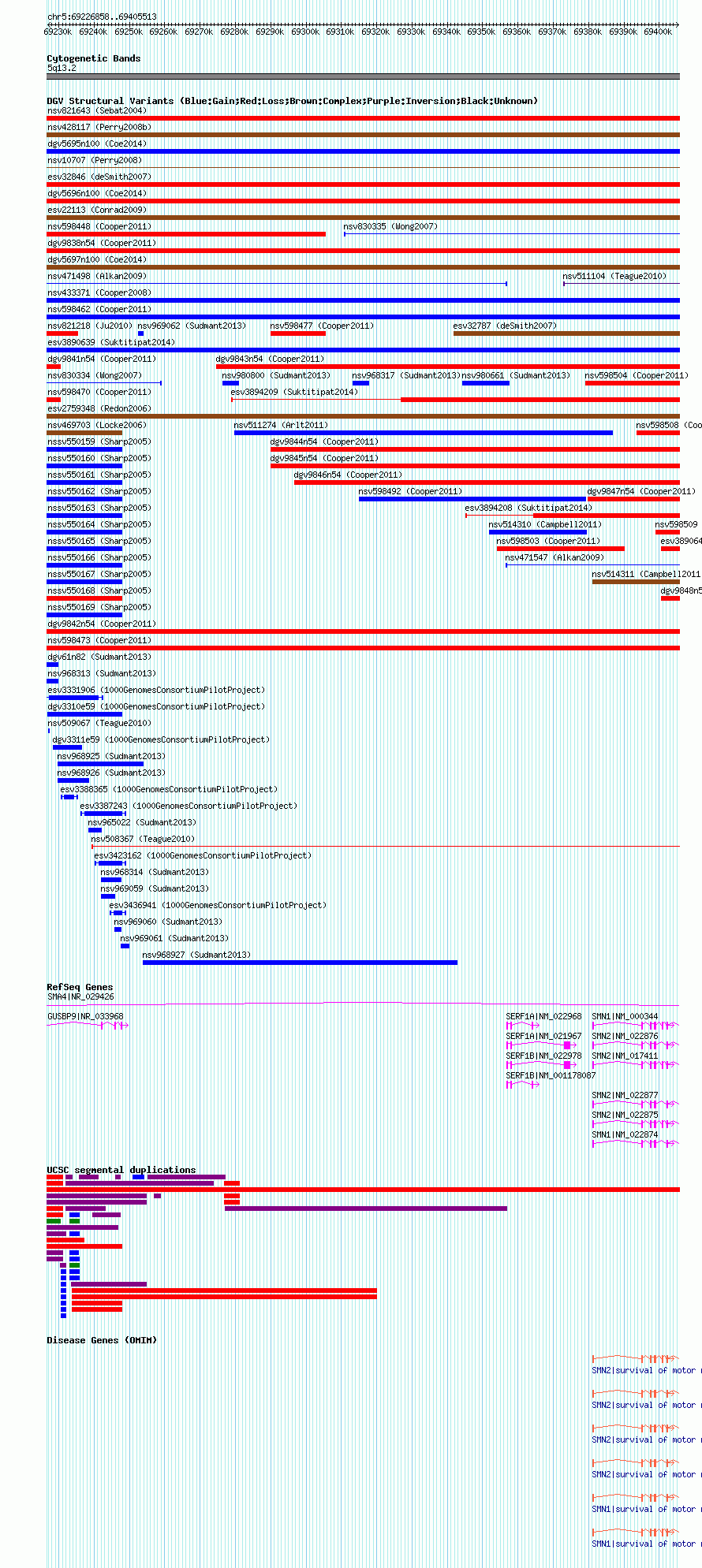Open the nsv969061 (Sudmant2013) variant
The image size is (702, 1568).
pos(125,946)
